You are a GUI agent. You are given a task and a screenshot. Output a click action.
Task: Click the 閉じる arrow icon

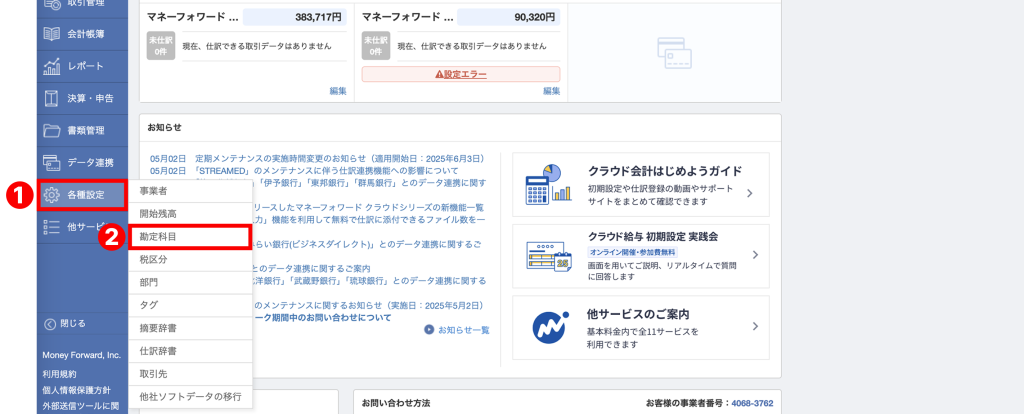coord(50,324)
